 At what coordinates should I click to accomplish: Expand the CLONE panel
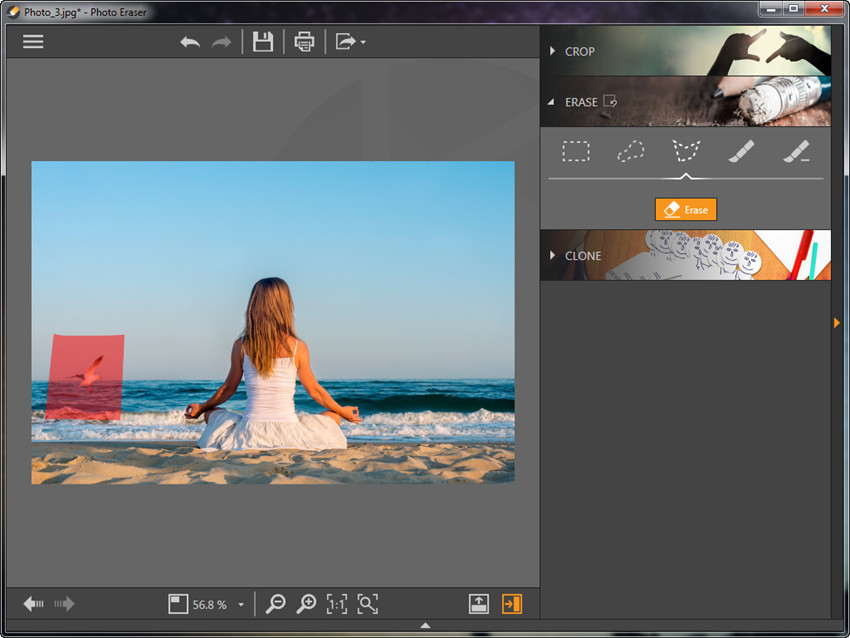coord(552,255)
